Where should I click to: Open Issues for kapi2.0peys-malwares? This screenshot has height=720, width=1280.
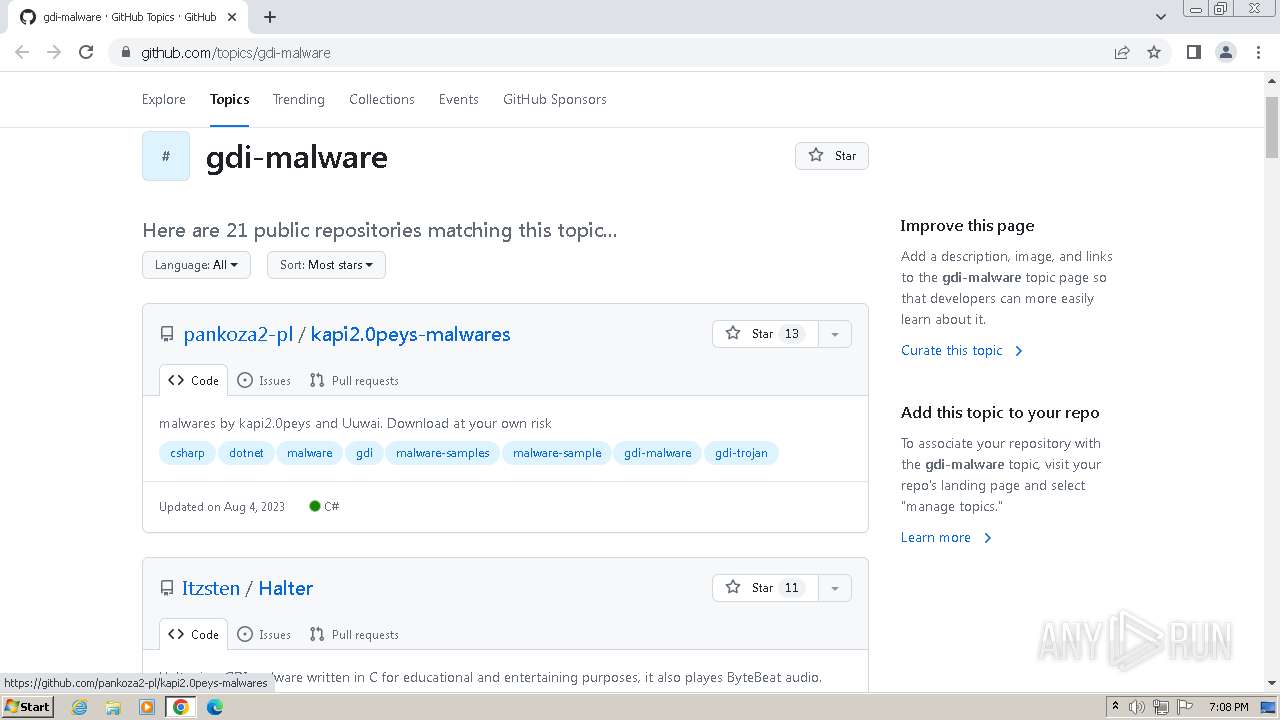pos(264,380)
